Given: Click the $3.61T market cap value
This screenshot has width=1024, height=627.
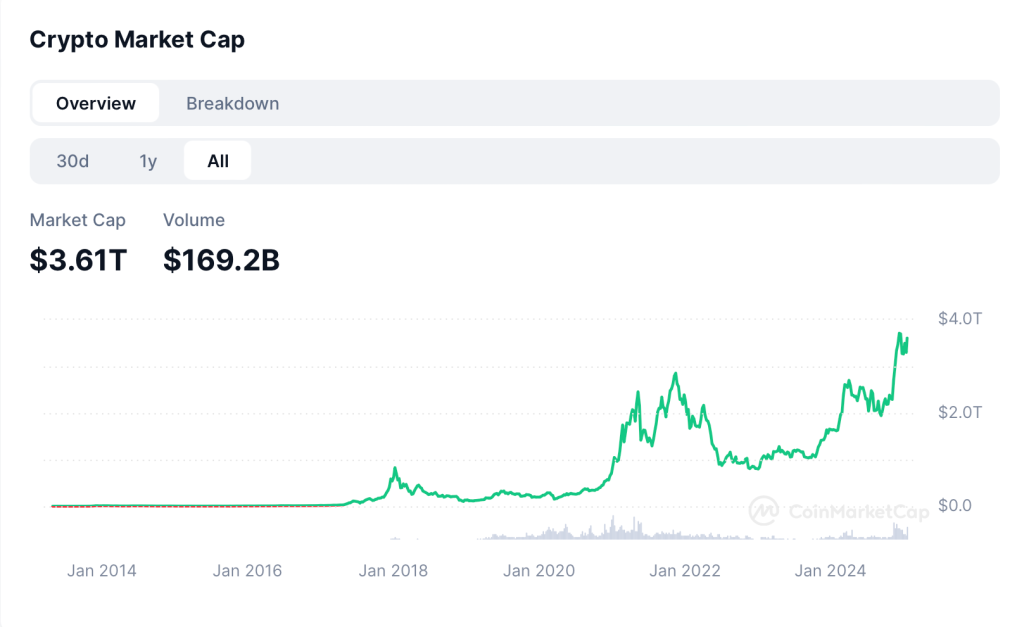Looking at the screenshot, I should [78, 260].
